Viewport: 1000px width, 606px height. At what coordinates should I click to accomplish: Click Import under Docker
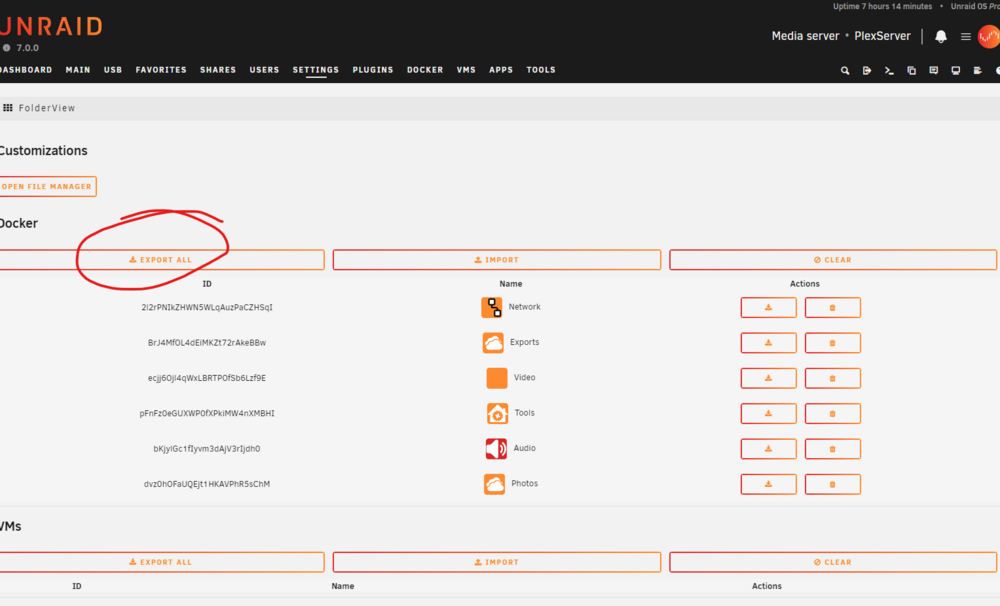click(497, 260)
